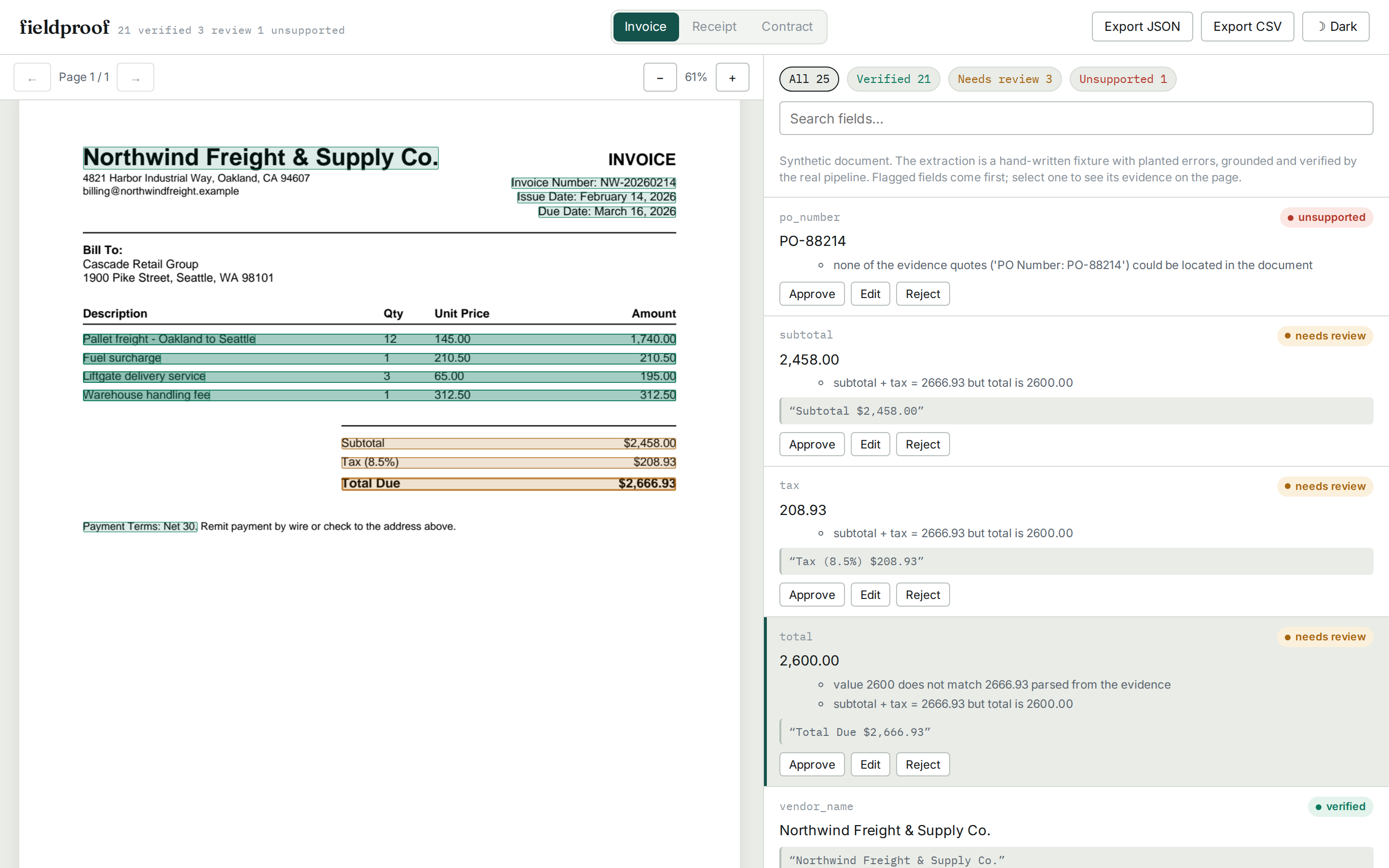Approve the tax field

click(812, 595)
